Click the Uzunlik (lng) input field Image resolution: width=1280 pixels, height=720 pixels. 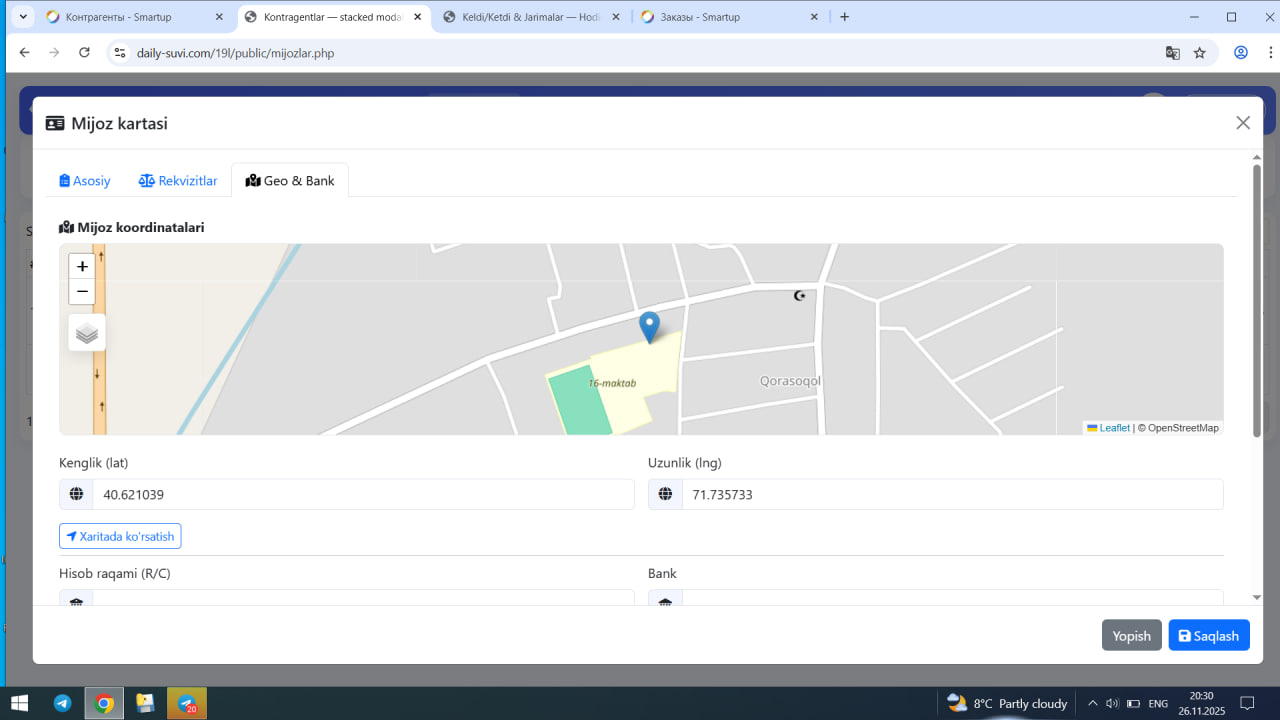951,494
